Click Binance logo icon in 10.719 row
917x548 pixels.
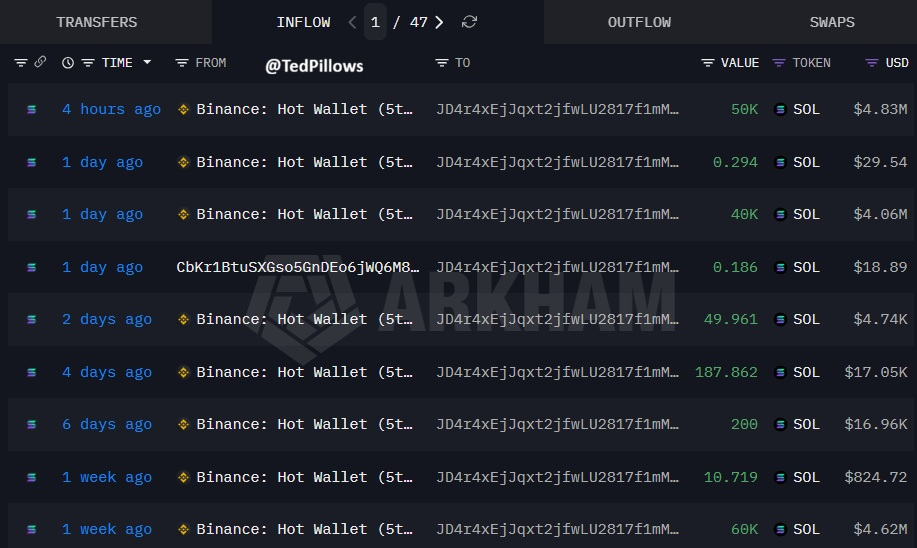tap(183, 477)
